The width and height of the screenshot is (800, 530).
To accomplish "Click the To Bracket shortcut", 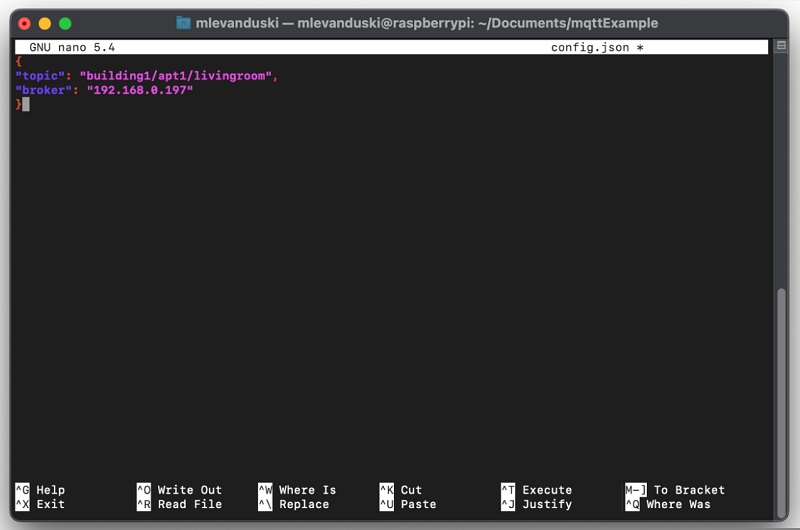I will pos(689,490).
